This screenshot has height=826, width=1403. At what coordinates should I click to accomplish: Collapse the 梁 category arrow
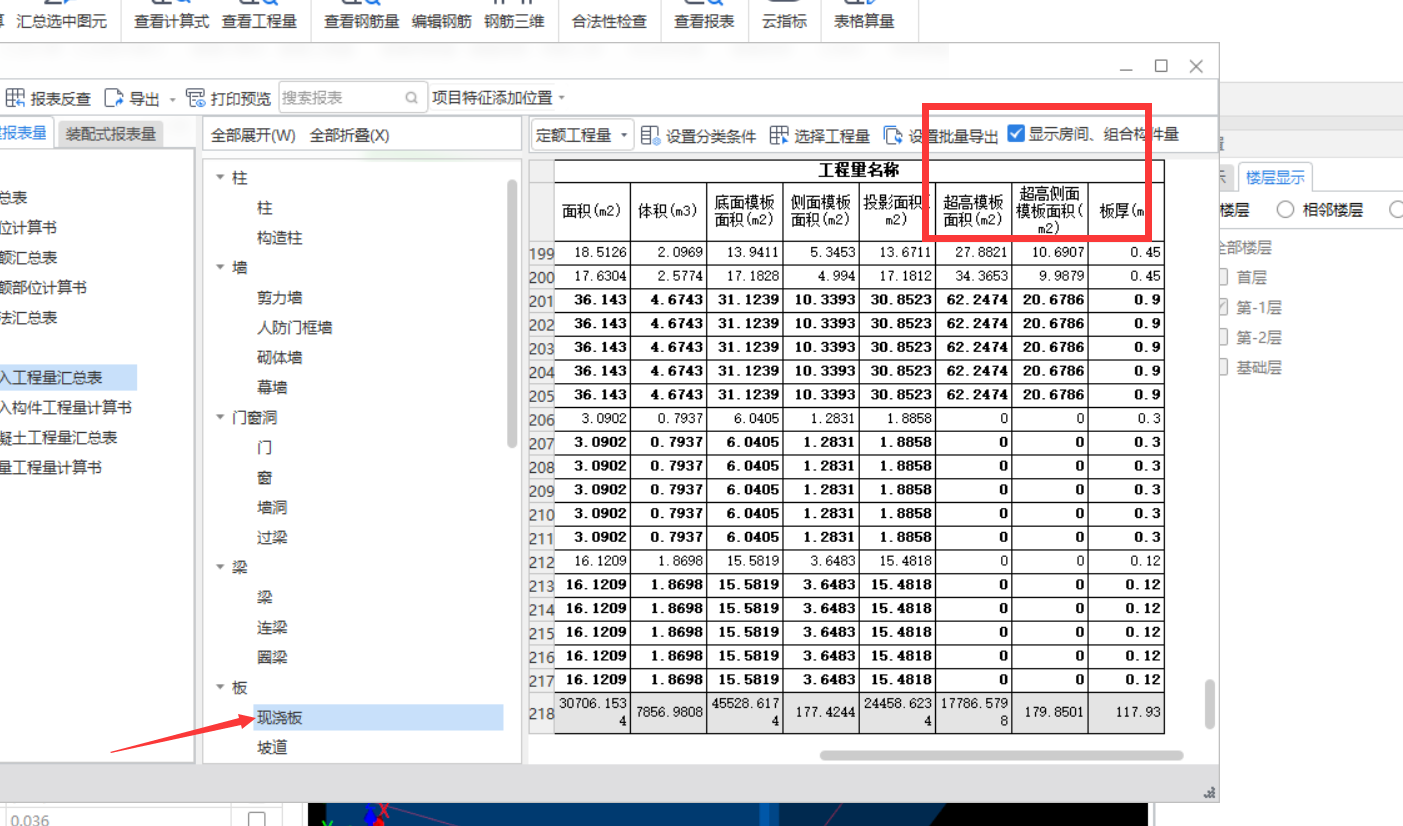pos(220,568)
